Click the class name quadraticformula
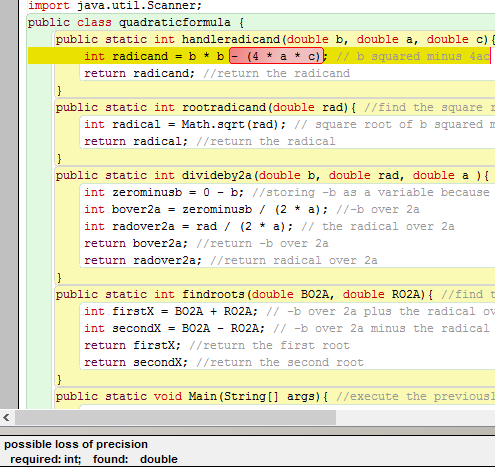This screenshot has height=467, width=495. (174, 22)
